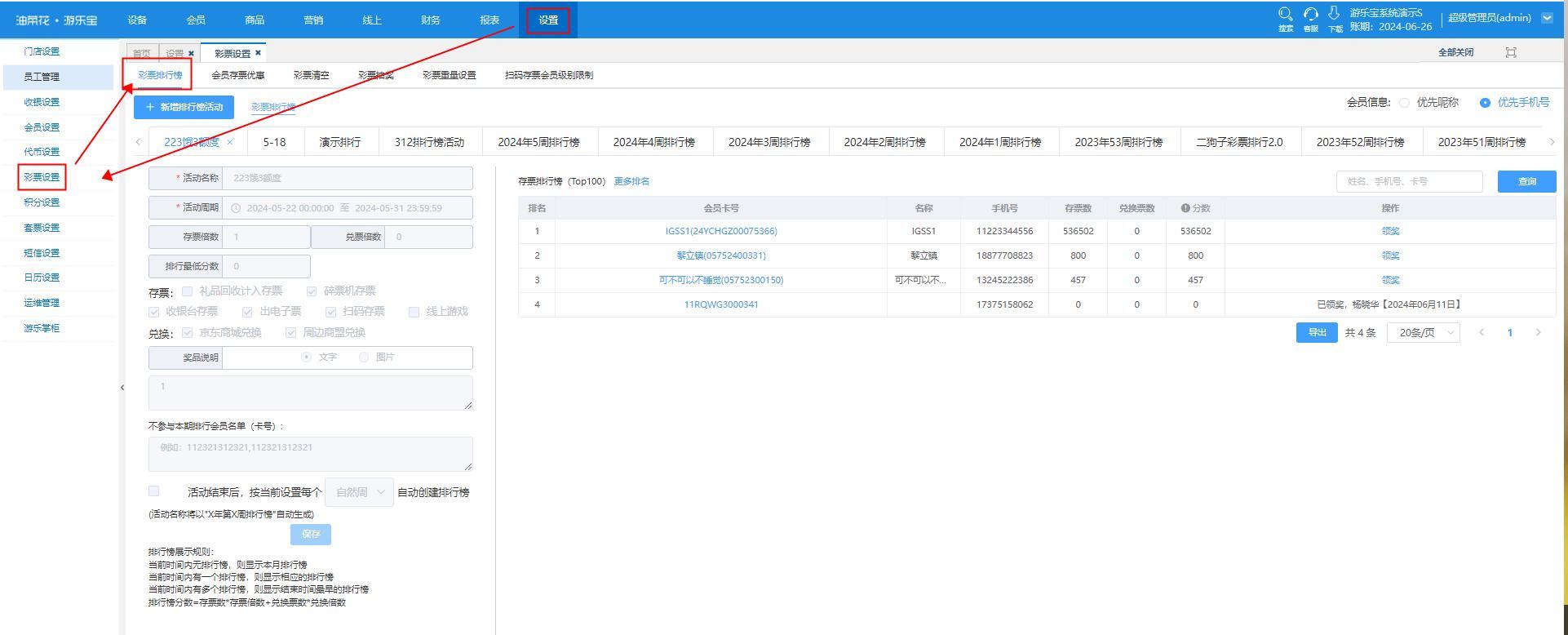Open the download icon in header
This screenshot has width=1568, height=635.
click(x=1335, y=14)
